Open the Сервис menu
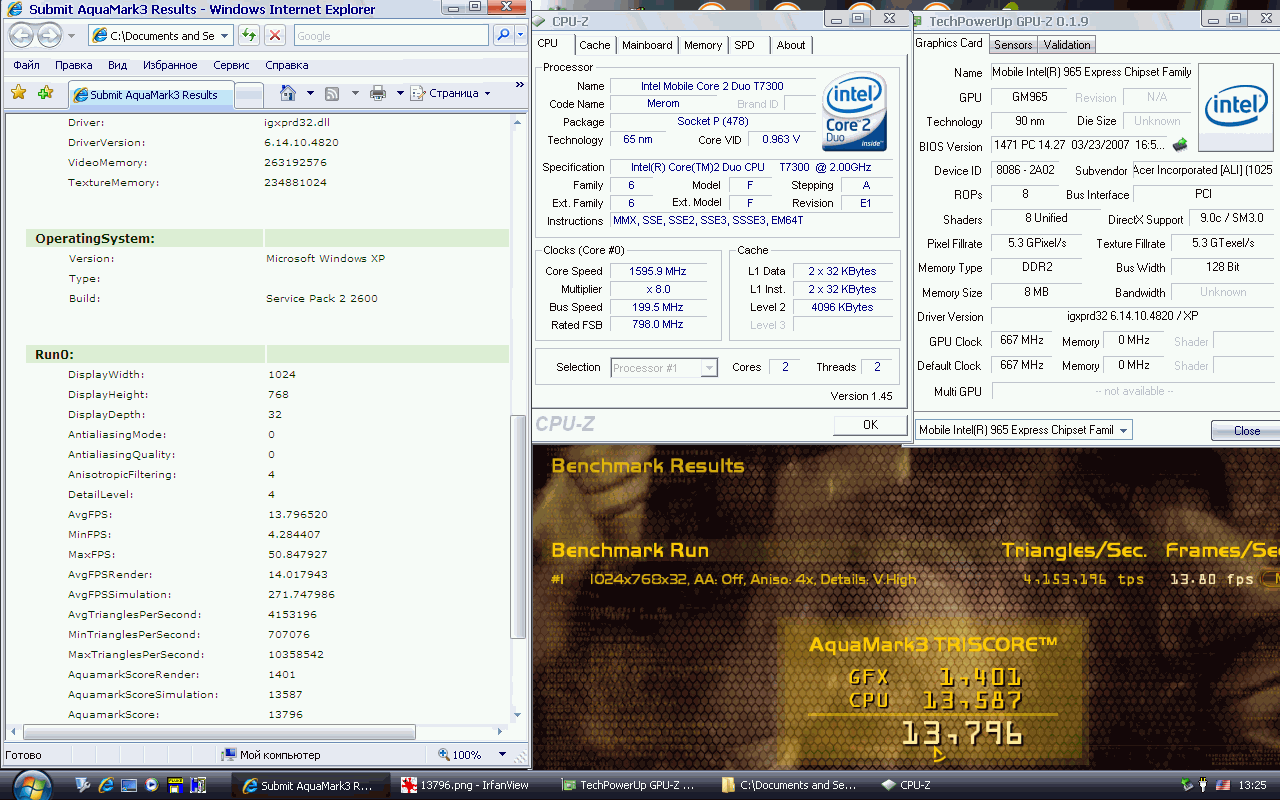1280x800 pixels. click(231, 65)
